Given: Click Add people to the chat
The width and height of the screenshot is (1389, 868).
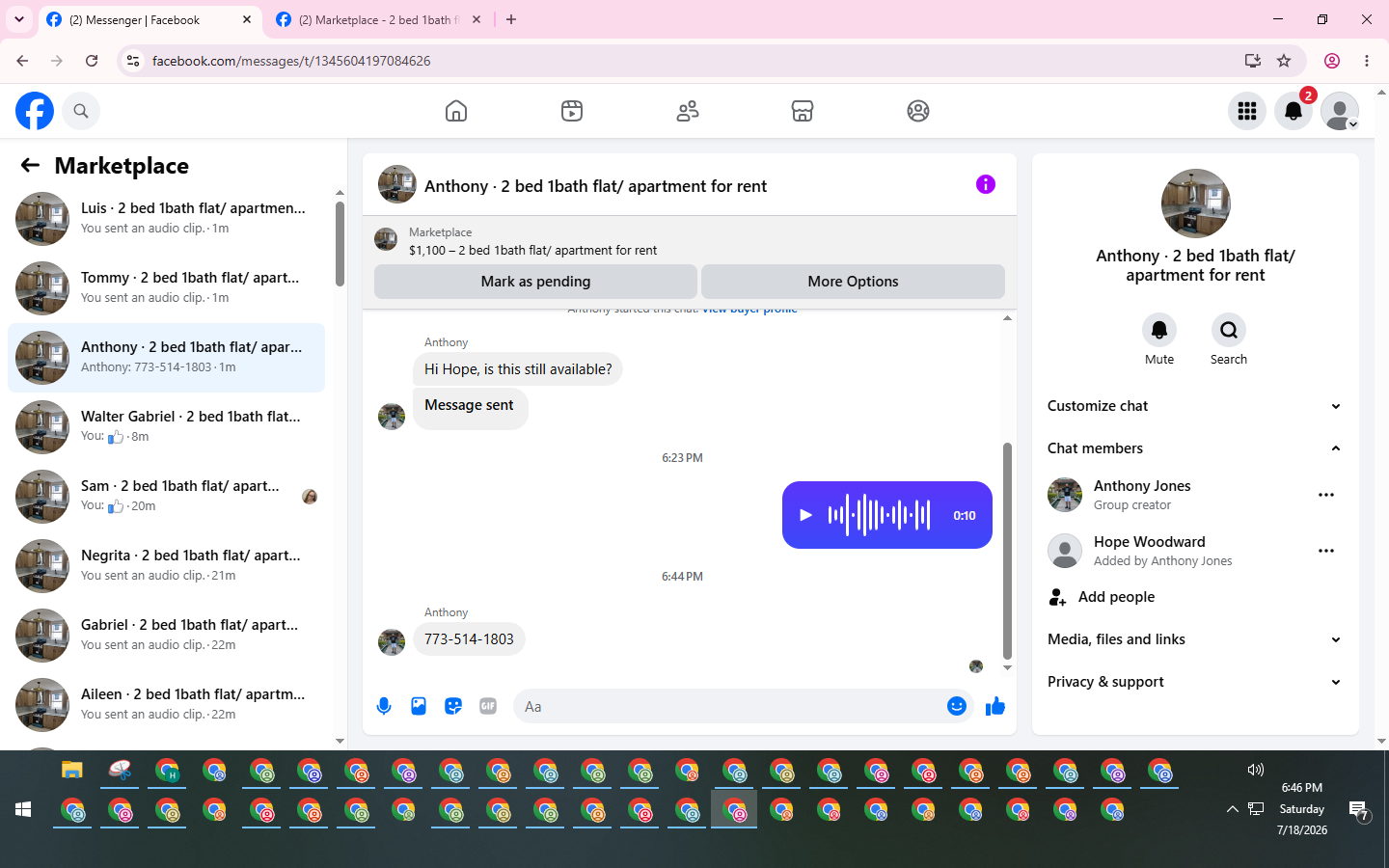Looking at the screenshot, I should [1195, 597].
